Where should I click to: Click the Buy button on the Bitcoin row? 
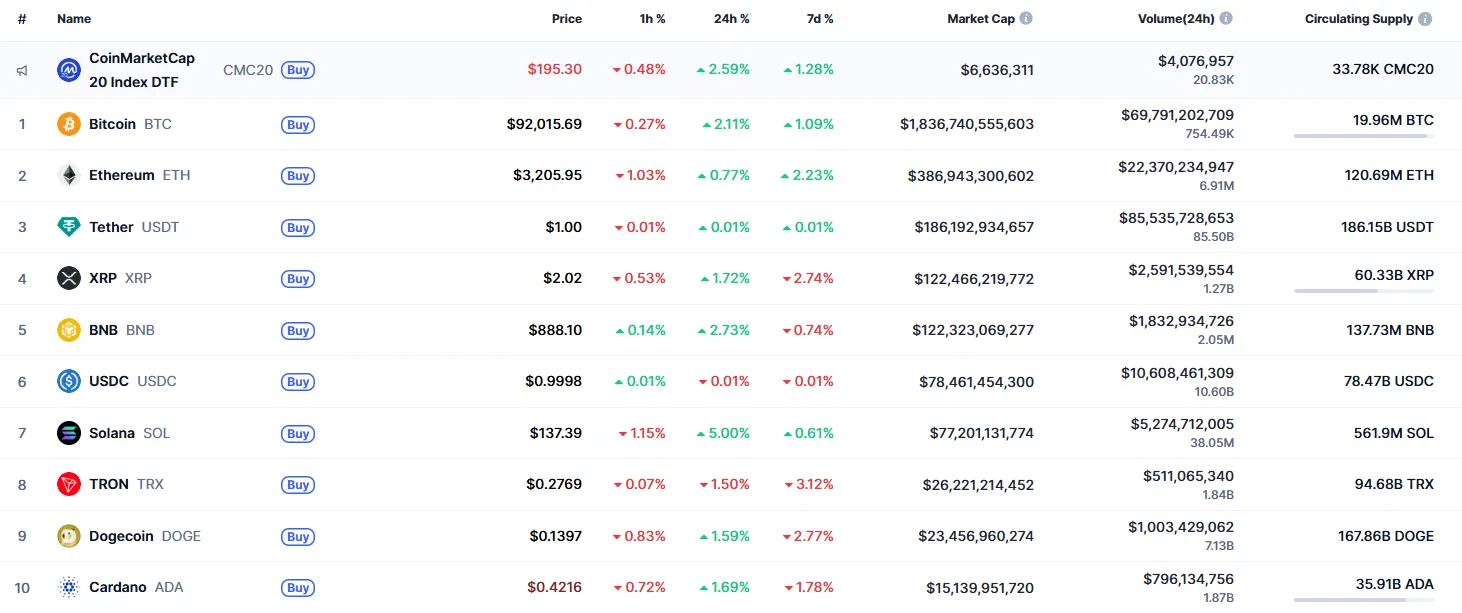pos(297,124)
